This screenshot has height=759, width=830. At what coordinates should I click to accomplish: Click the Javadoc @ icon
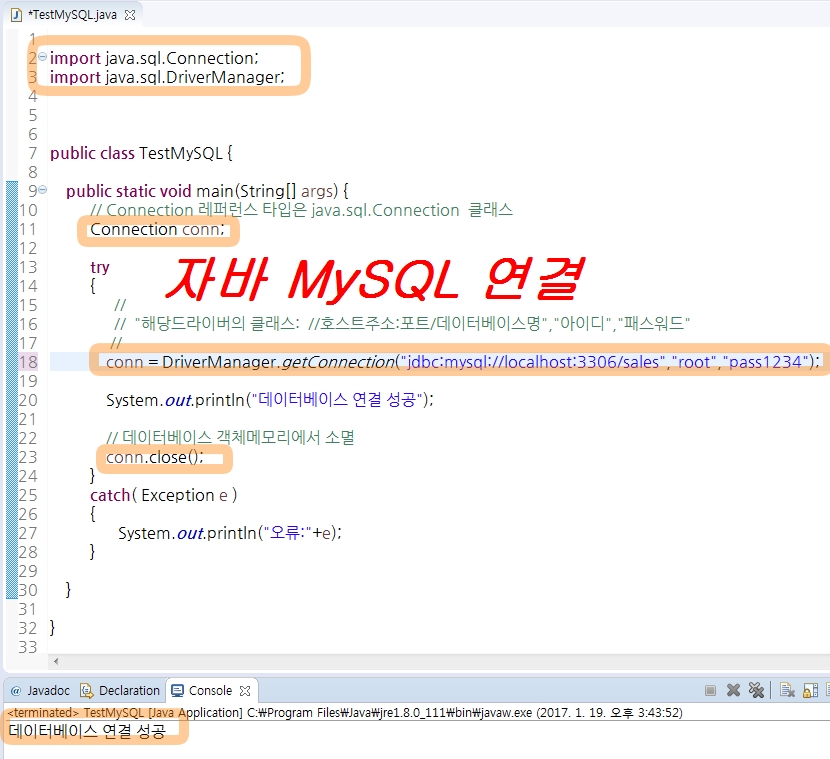coord(15,691)
